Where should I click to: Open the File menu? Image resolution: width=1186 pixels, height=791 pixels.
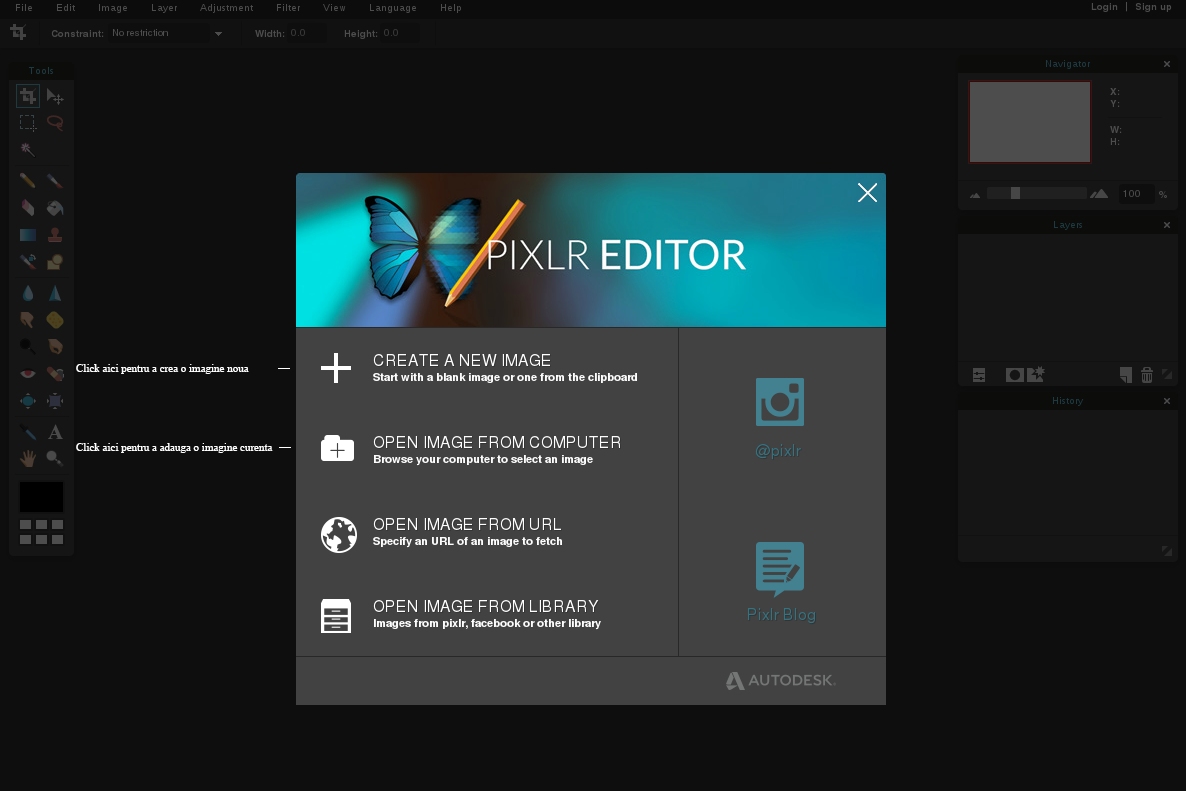point(24,8)
